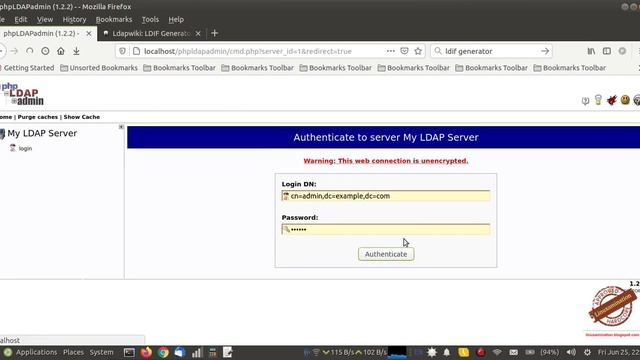Click the Save to Pocket icon
This screenshot has height=360, width=640.
[x=404, y=51]
